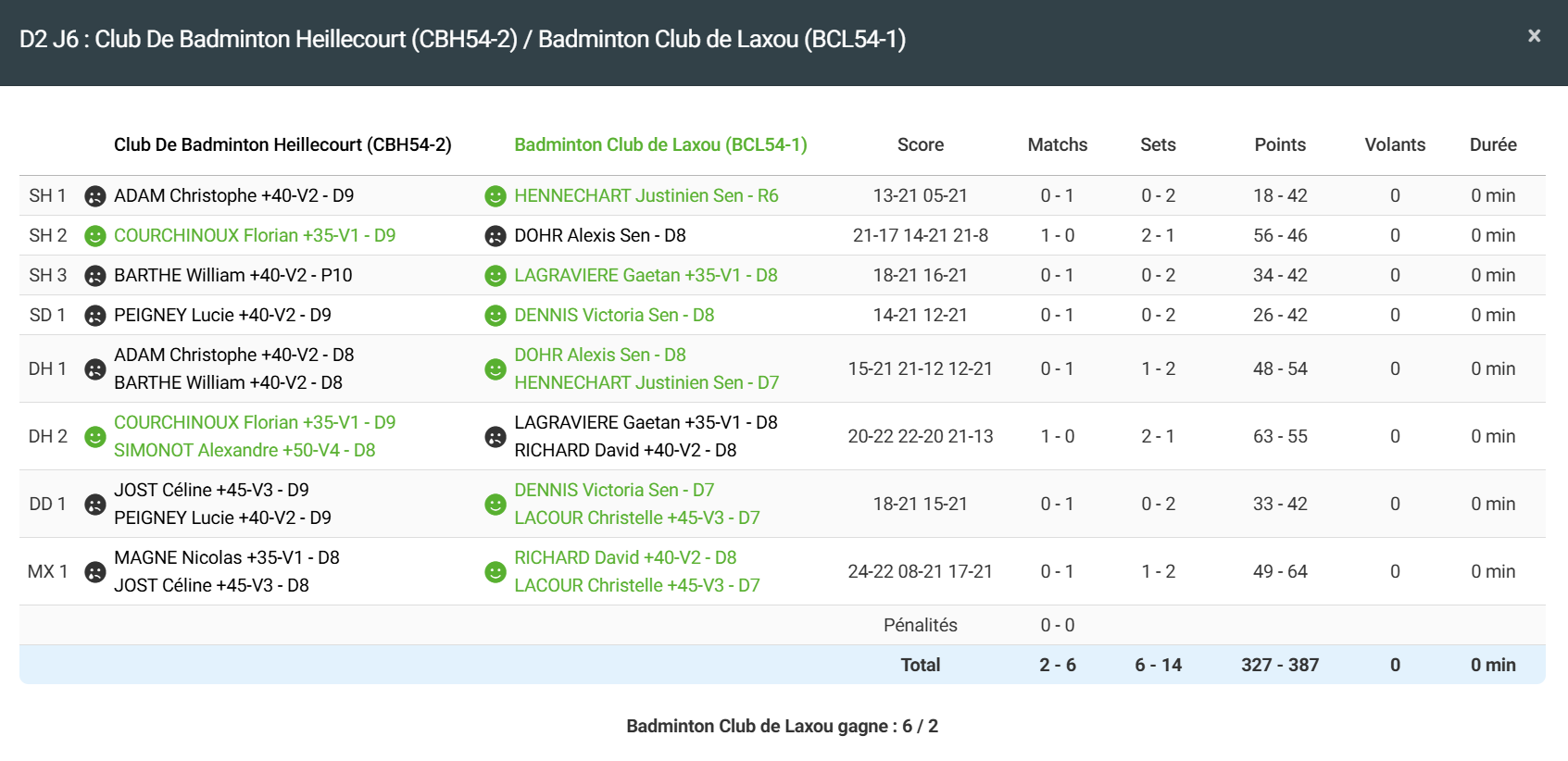Click the SH 2 score 21-17 14-21 21-8
The width and height of the screenshot is (1568, 761).
pos(920,236)
